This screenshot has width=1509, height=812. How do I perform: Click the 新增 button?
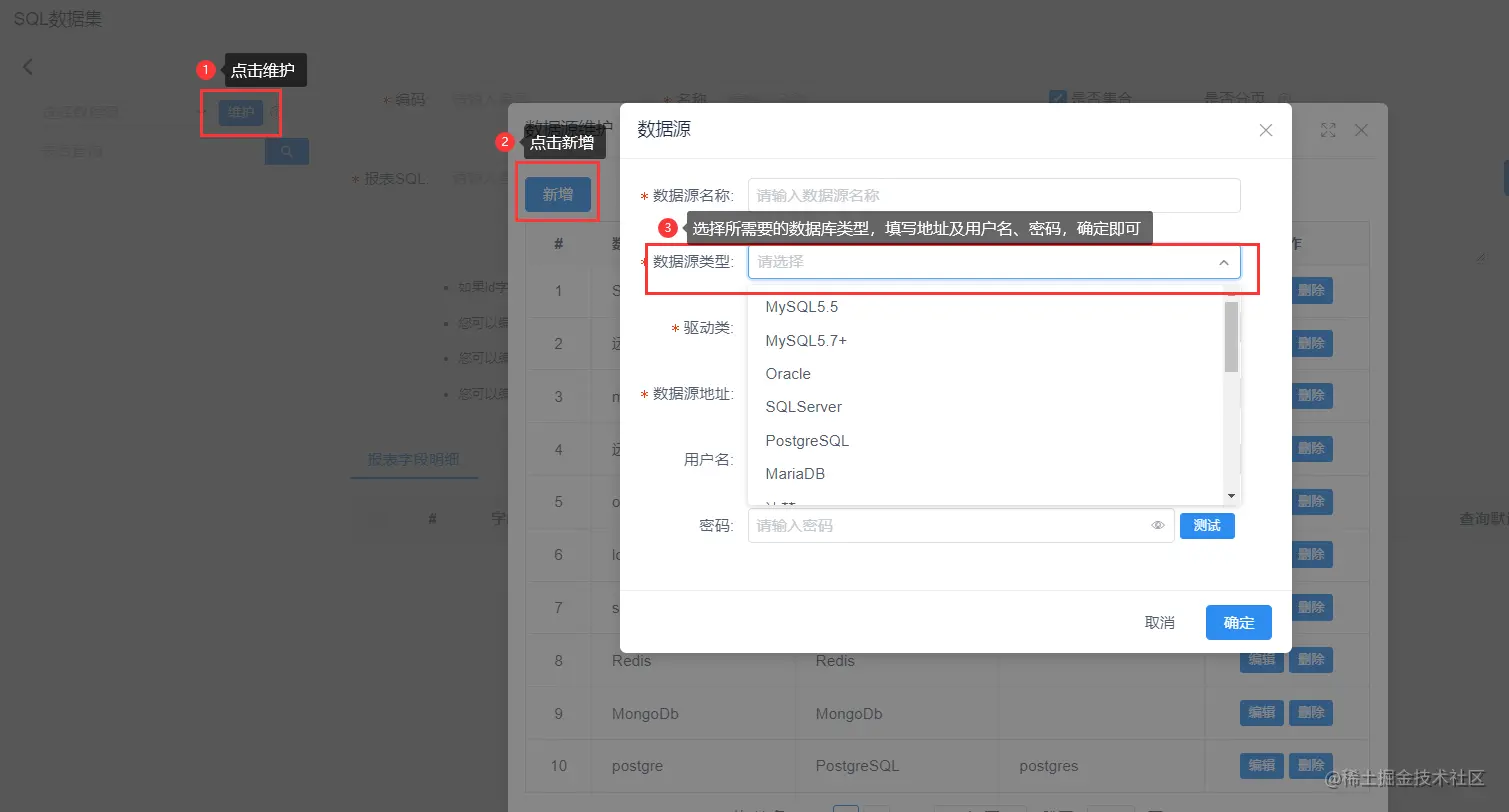pos(558,195)
